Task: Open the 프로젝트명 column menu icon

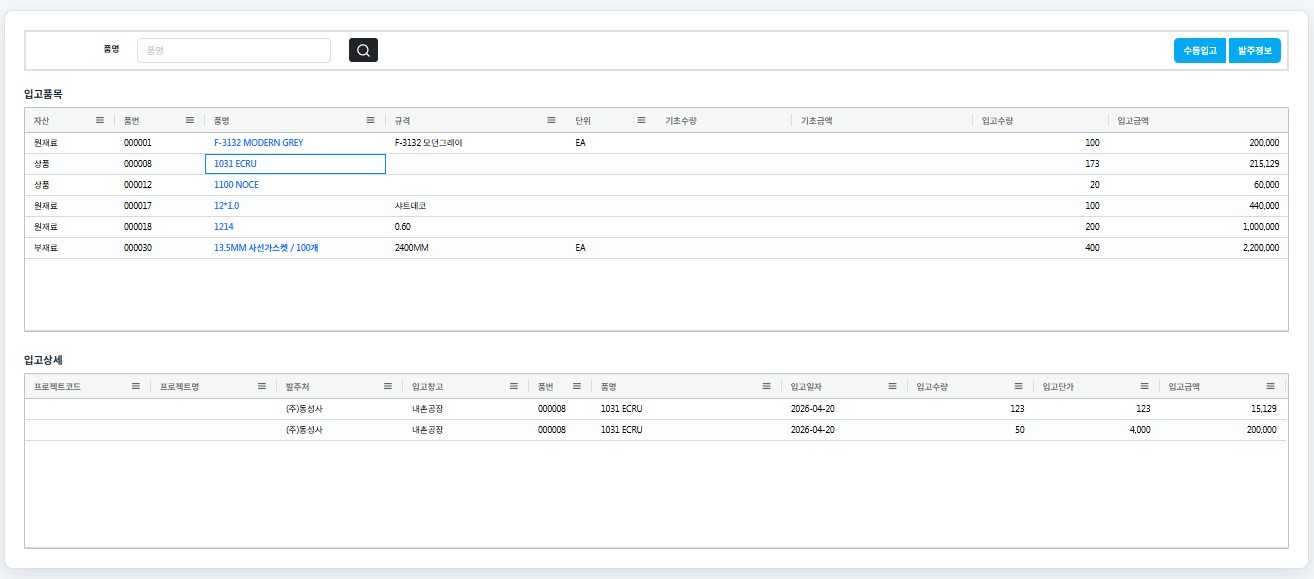Action: click(262, 386)
